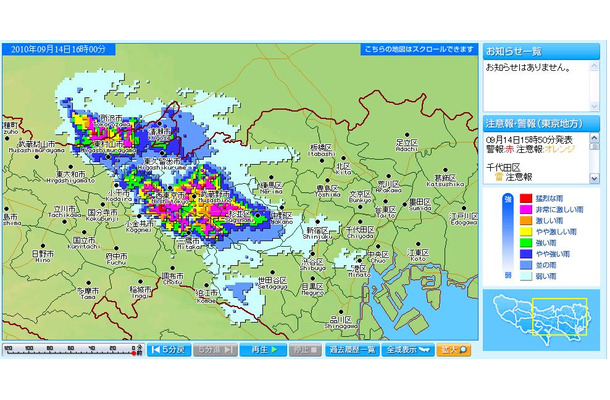Screen dimensions: 610x400
Task: Click the 新宿区 Shinjuku label on the map
Action: point(318,233)
